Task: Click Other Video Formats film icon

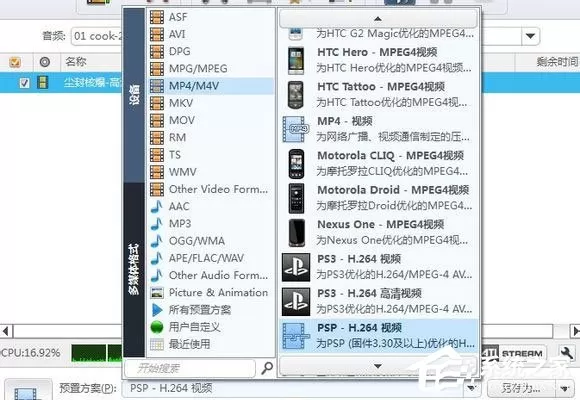Action: (157, 189)
